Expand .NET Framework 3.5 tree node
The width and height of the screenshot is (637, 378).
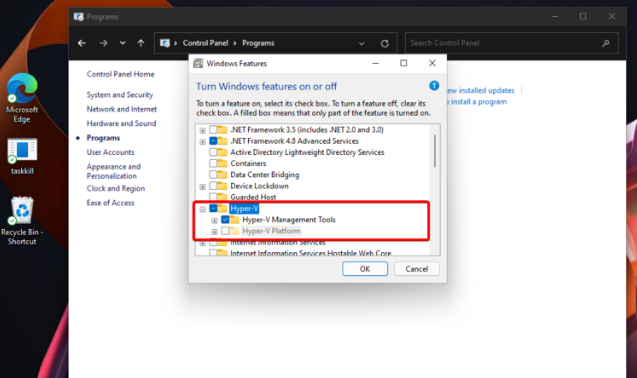tap(202, 130)
